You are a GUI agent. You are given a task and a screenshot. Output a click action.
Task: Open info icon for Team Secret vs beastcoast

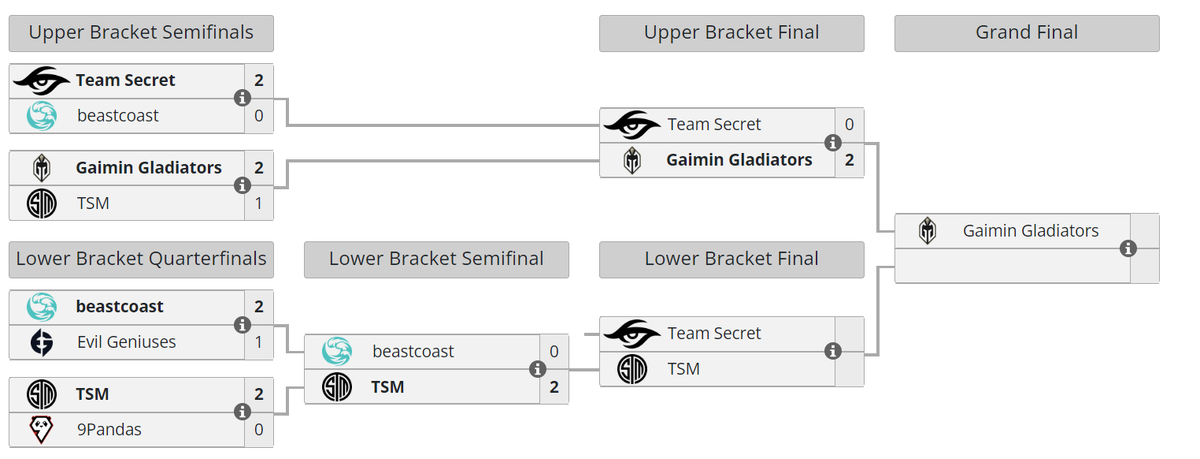tap(241, 98)
